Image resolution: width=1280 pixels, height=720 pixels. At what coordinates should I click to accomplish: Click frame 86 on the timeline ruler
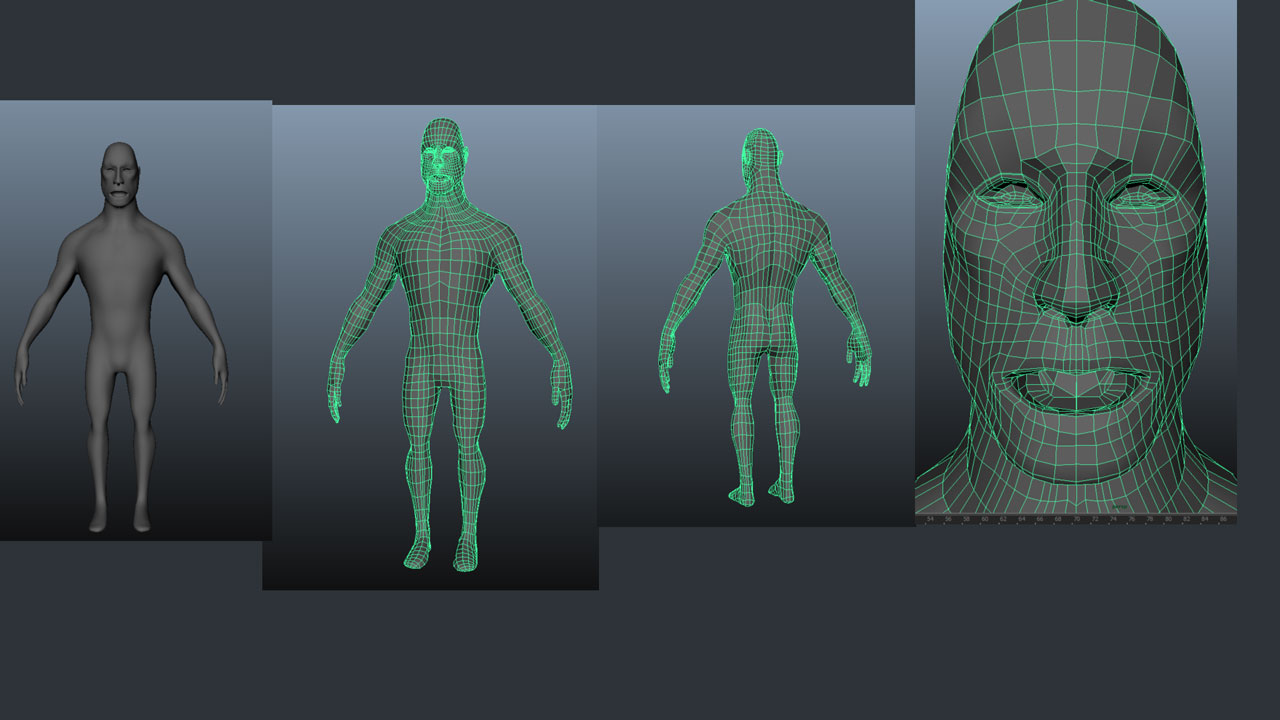1223,520
